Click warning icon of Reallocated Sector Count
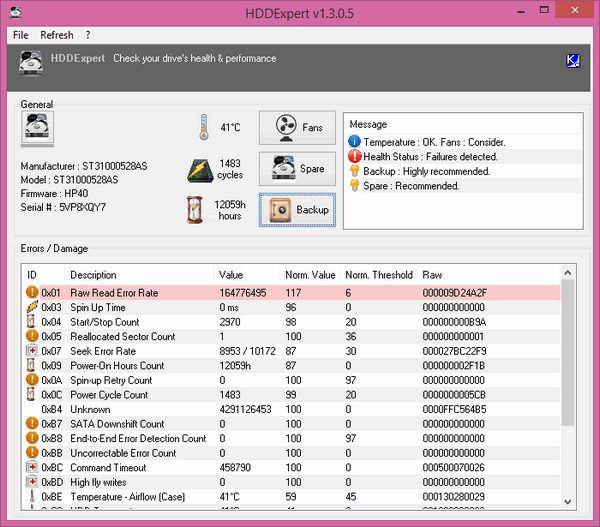 coord(32,336)
